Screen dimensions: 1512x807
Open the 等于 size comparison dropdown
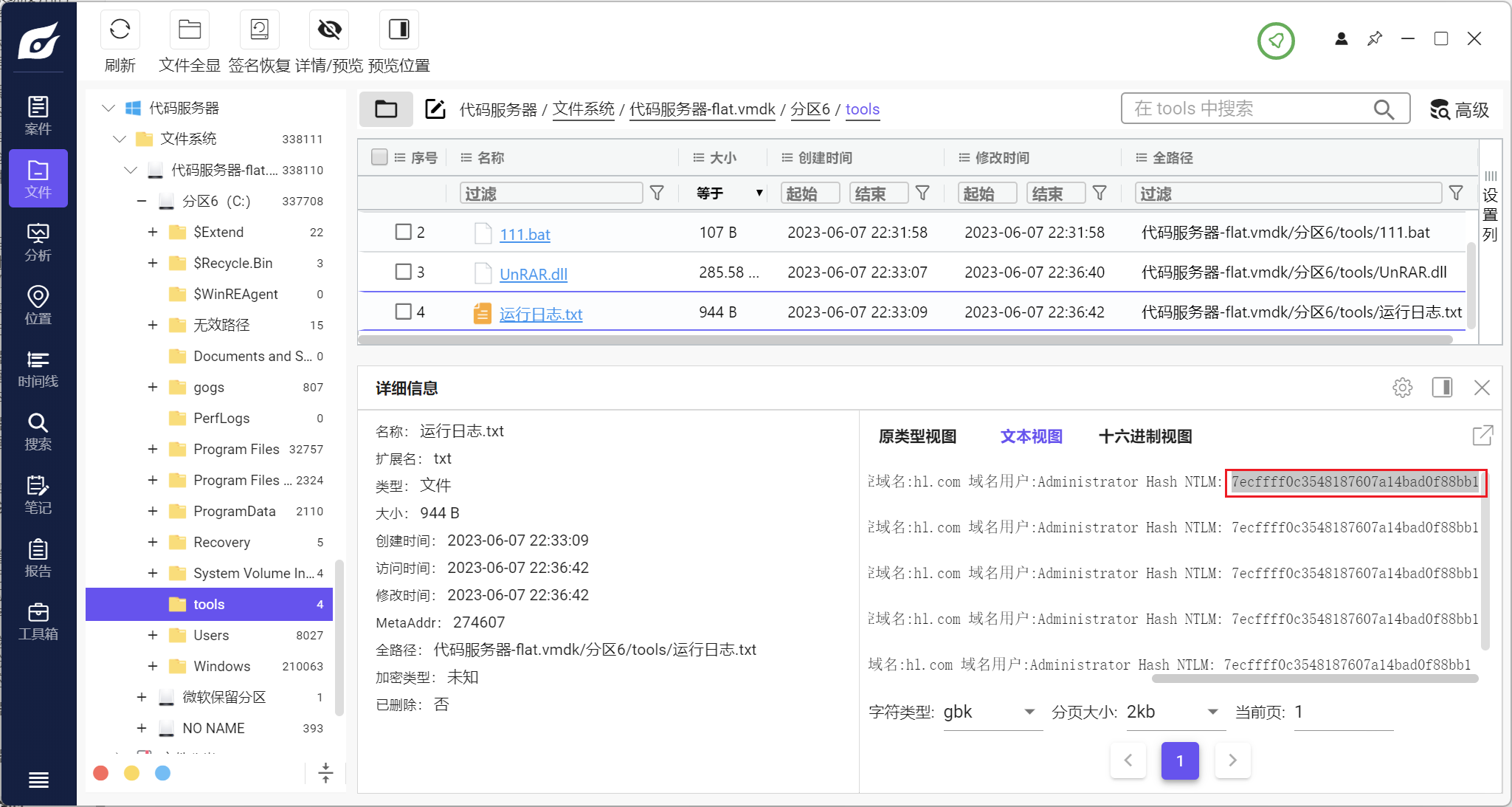point(729,193)
